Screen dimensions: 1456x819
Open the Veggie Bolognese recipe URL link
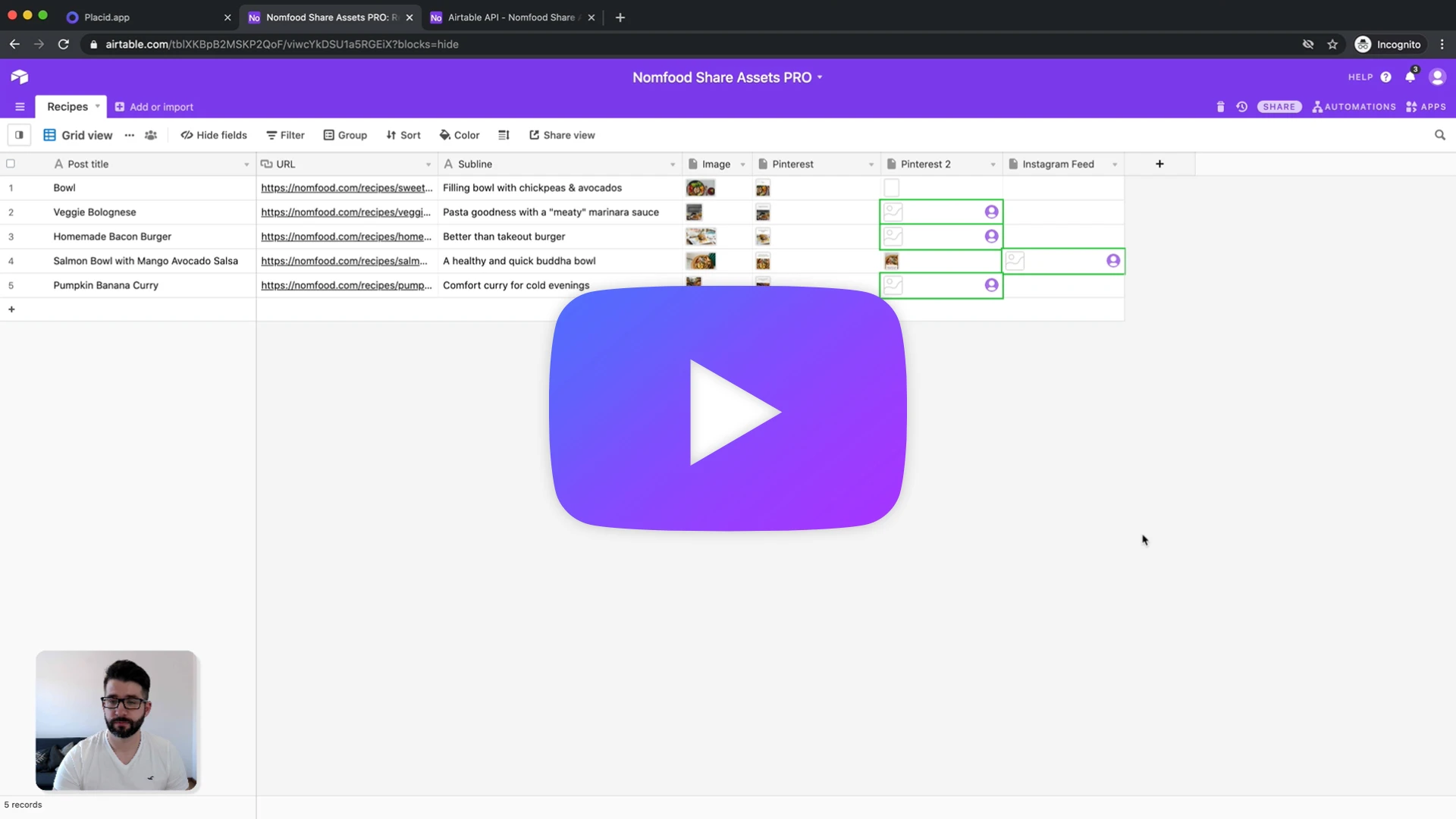(346, 212)
